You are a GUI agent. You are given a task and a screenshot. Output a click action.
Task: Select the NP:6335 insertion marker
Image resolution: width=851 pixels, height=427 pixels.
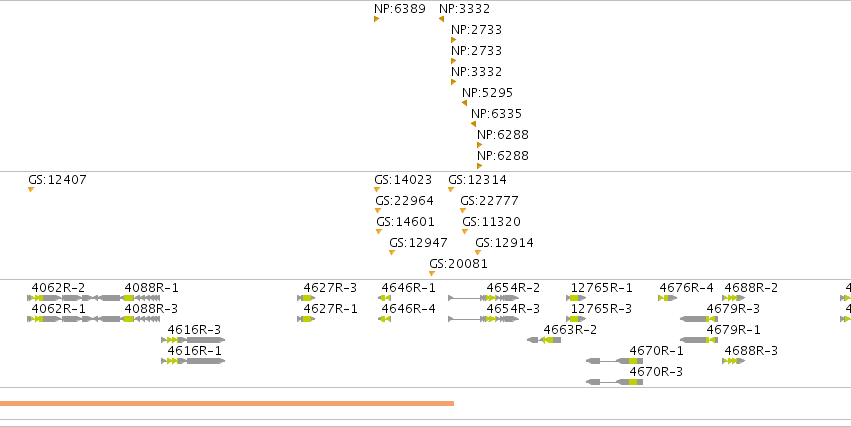click(473, 124)
